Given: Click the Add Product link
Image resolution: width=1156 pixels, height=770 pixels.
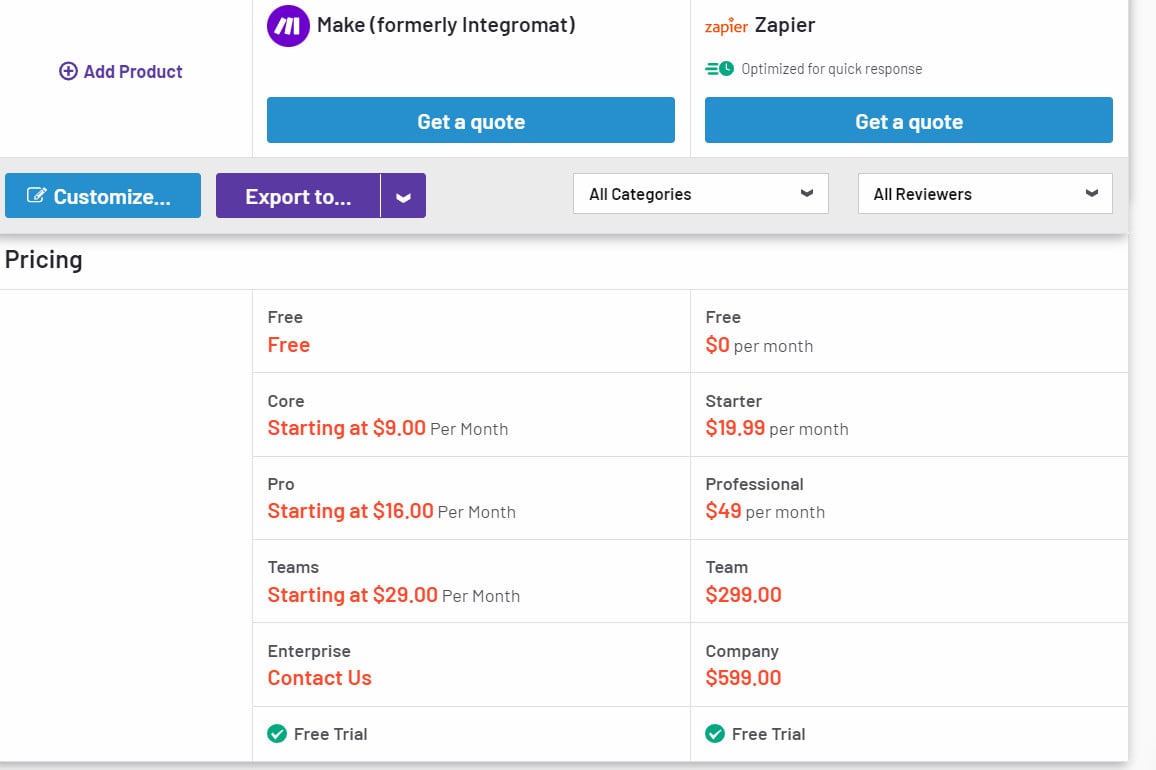Looking at the screenshot, I should (121, 72).
